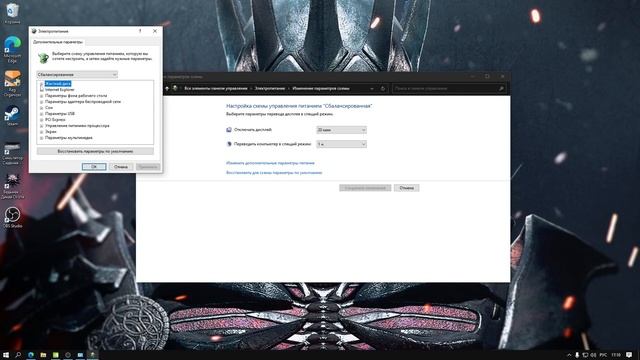Open Reg Organizer desktop shortcut
640x360 pixels.
(12, 83)
